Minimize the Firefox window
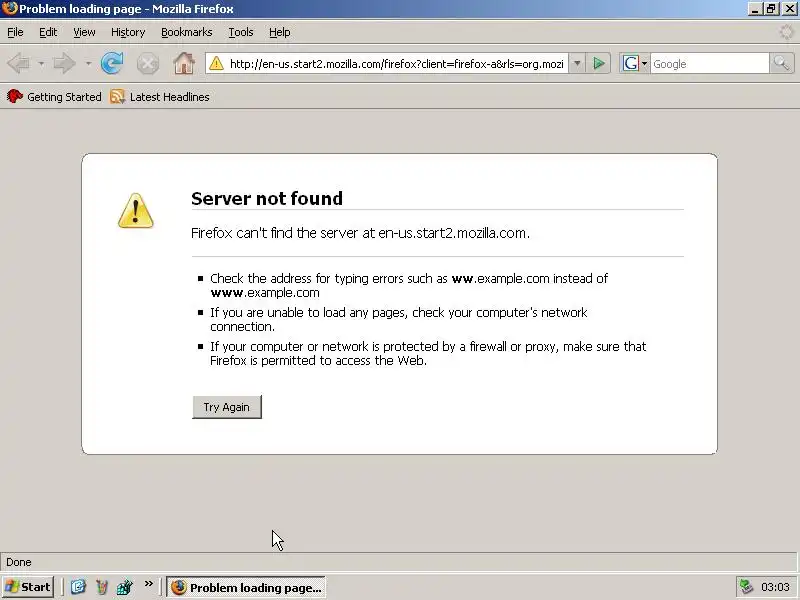Screen dimensions: 800x600 pyautogui.click(x=755, y=9)
